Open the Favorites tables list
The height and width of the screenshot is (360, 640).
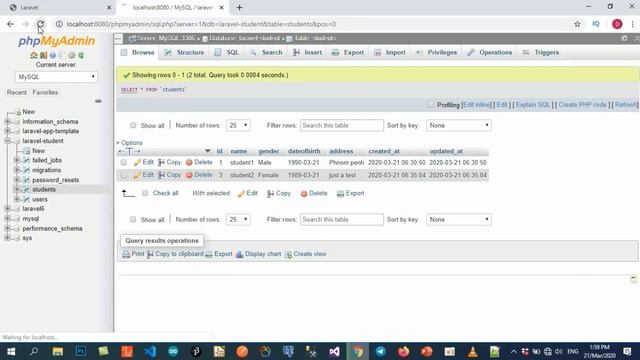[x=45, y=92]
